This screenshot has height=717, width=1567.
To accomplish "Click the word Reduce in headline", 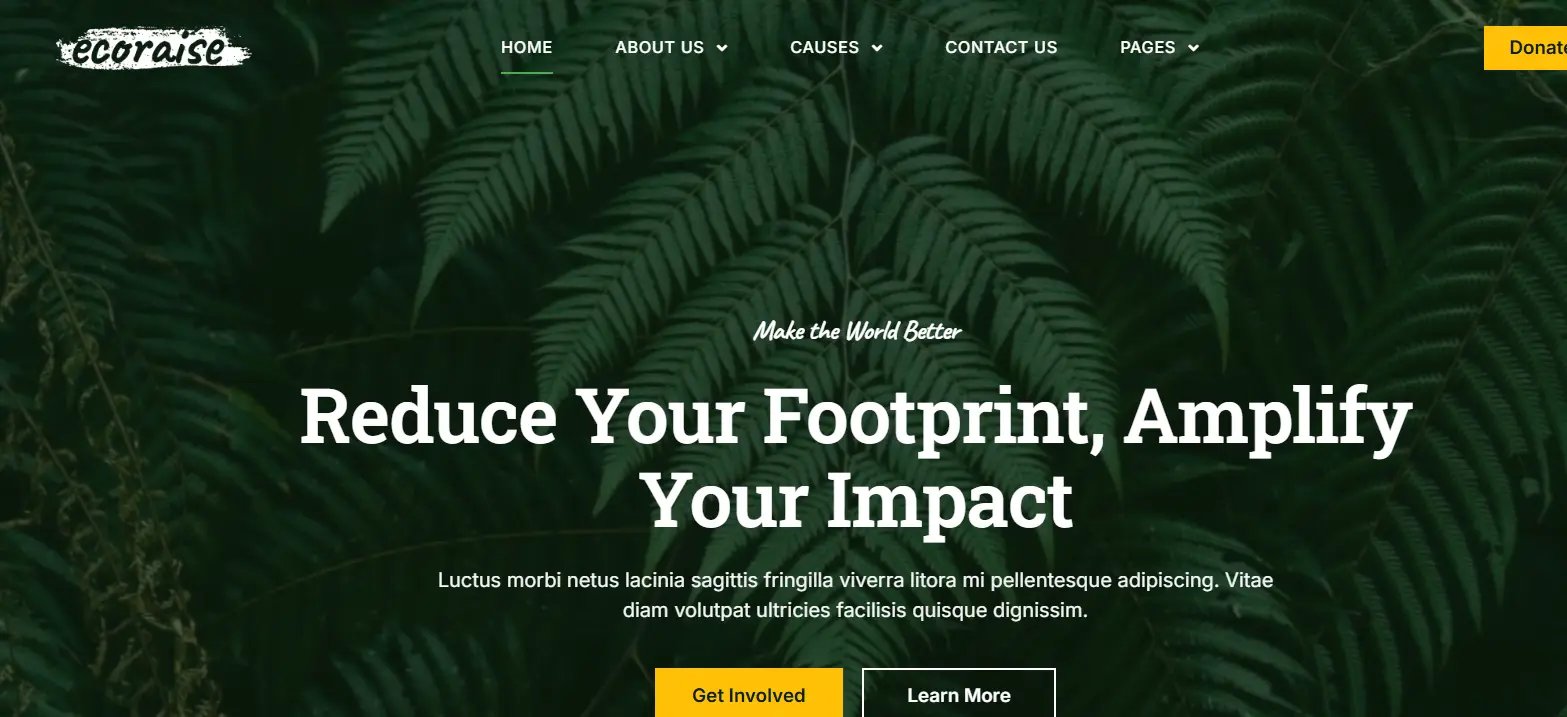I will [428, 415].
